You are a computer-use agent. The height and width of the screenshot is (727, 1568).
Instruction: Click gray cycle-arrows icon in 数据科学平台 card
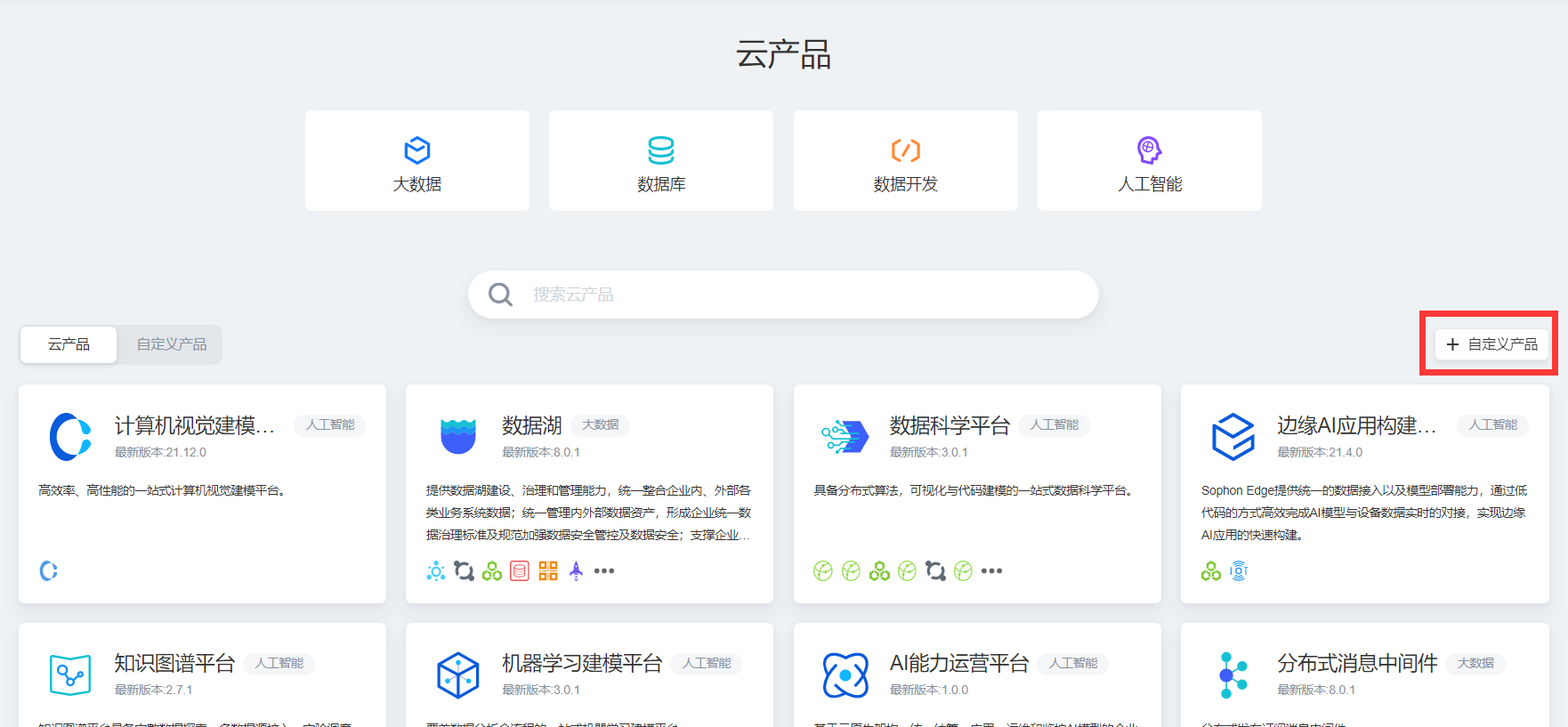[935, 571]
